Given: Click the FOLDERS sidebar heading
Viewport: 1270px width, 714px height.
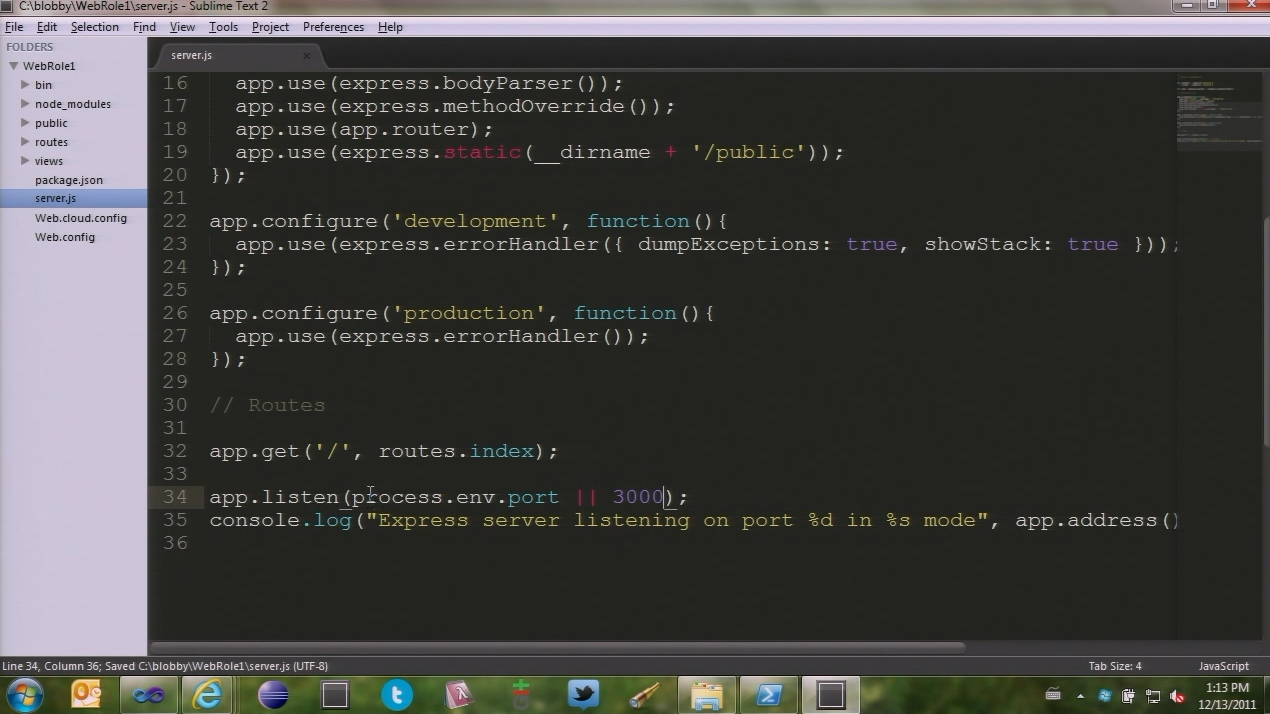Looking at the screenshot, I should [30, 47].
